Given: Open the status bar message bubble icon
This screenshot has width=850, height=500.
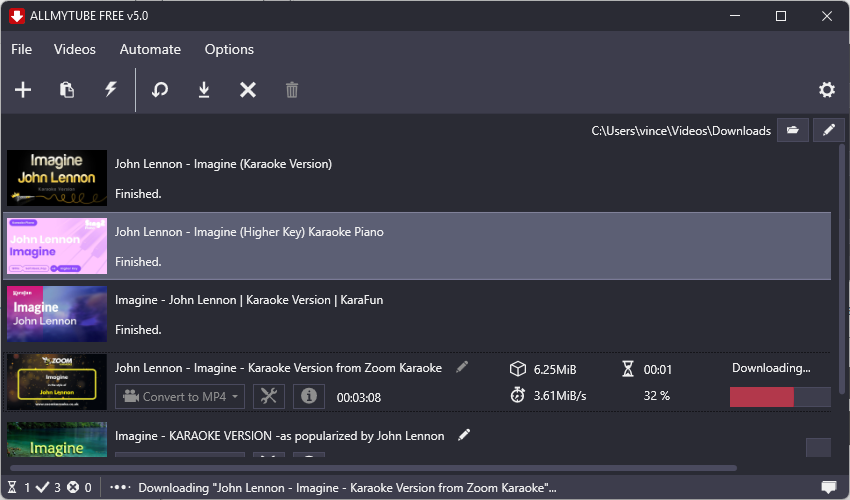Looking at the screenshot, I should click(x=828, y=487).
